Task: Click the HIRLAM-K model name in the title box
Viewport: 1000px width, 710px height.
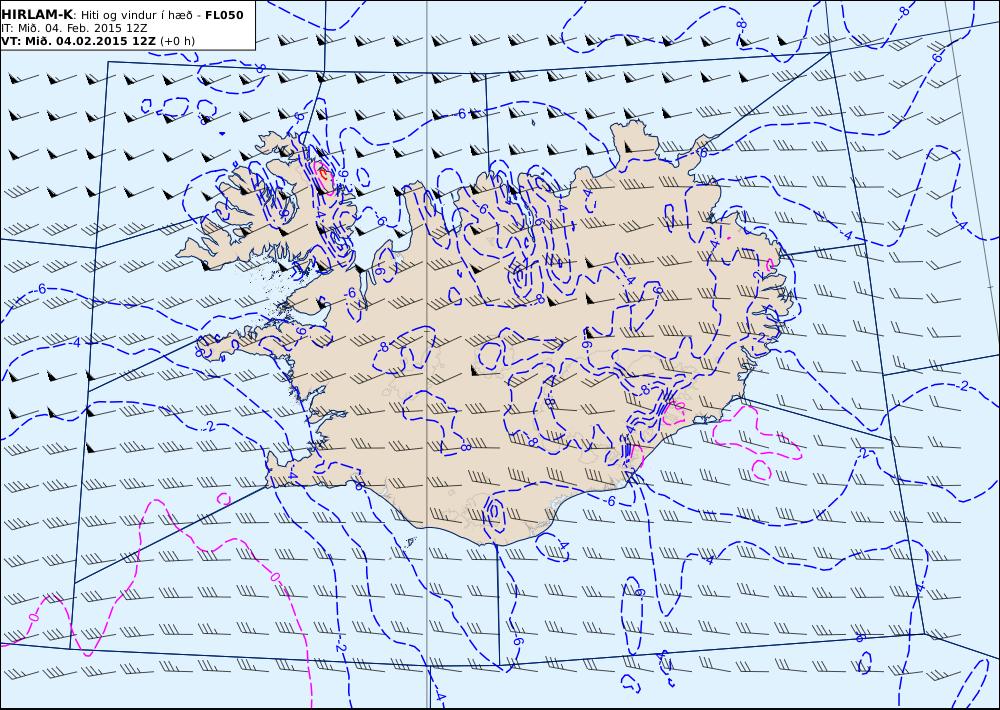Action: 38,15
